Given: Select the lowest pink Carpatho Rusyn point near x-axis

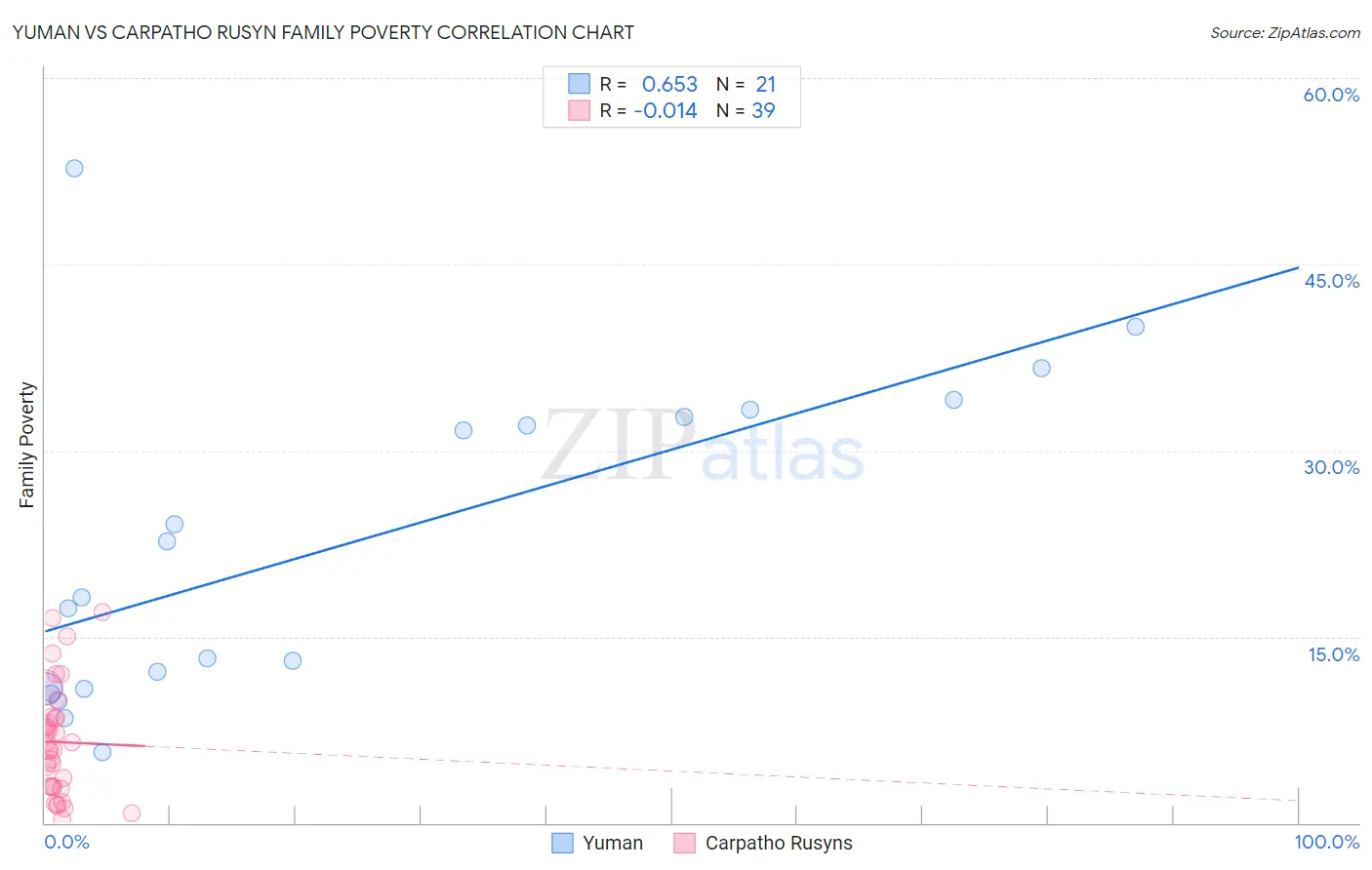Looking at the screenshot, I should point(132,813).
